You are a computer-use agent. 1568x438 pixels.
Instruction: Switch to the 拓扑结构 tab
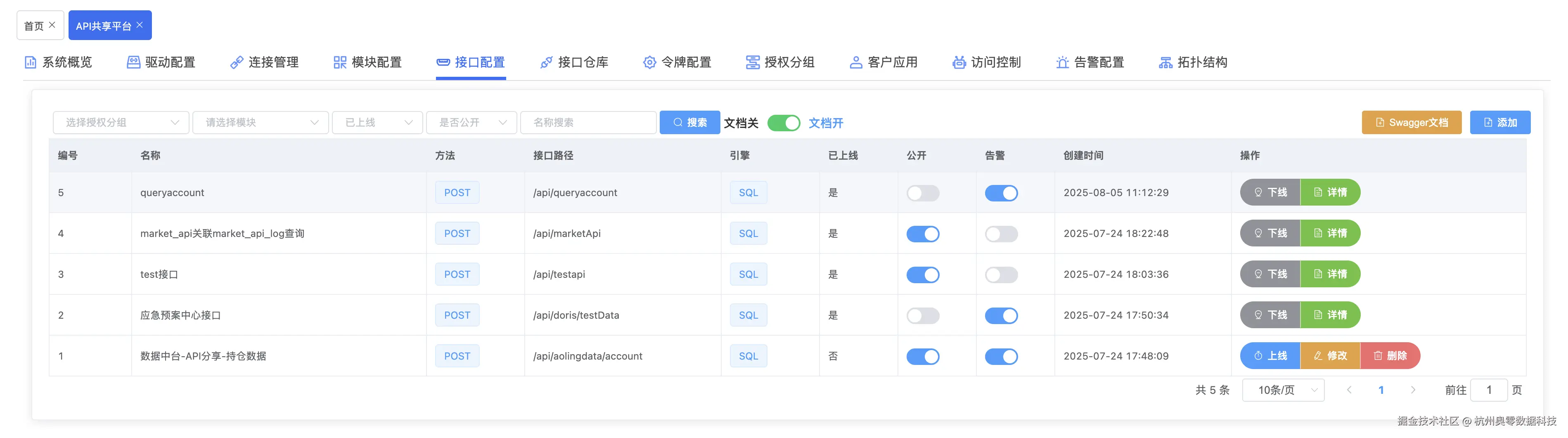coord(1193,62)
